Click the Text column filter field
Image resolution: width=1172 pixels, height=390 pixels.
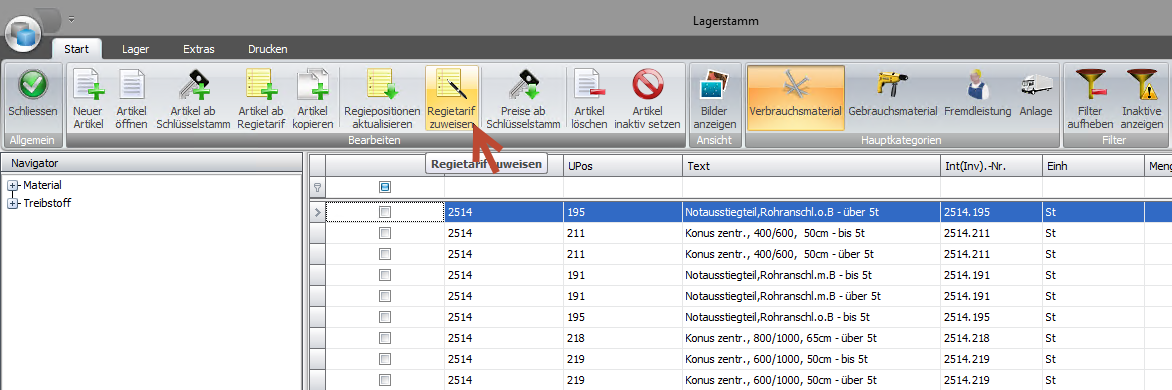click(811, 188)
